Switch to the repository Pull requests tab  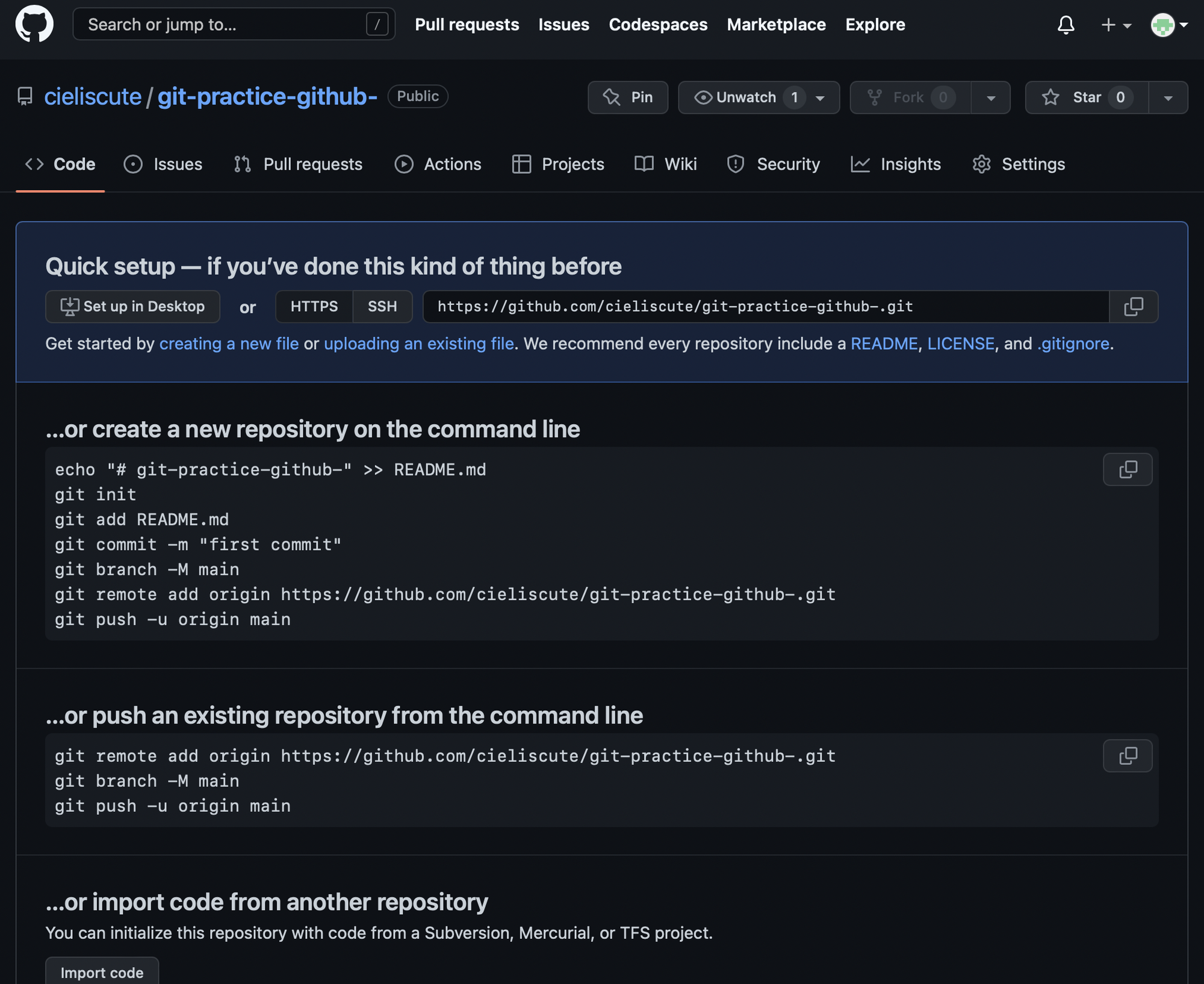[299, 164]
